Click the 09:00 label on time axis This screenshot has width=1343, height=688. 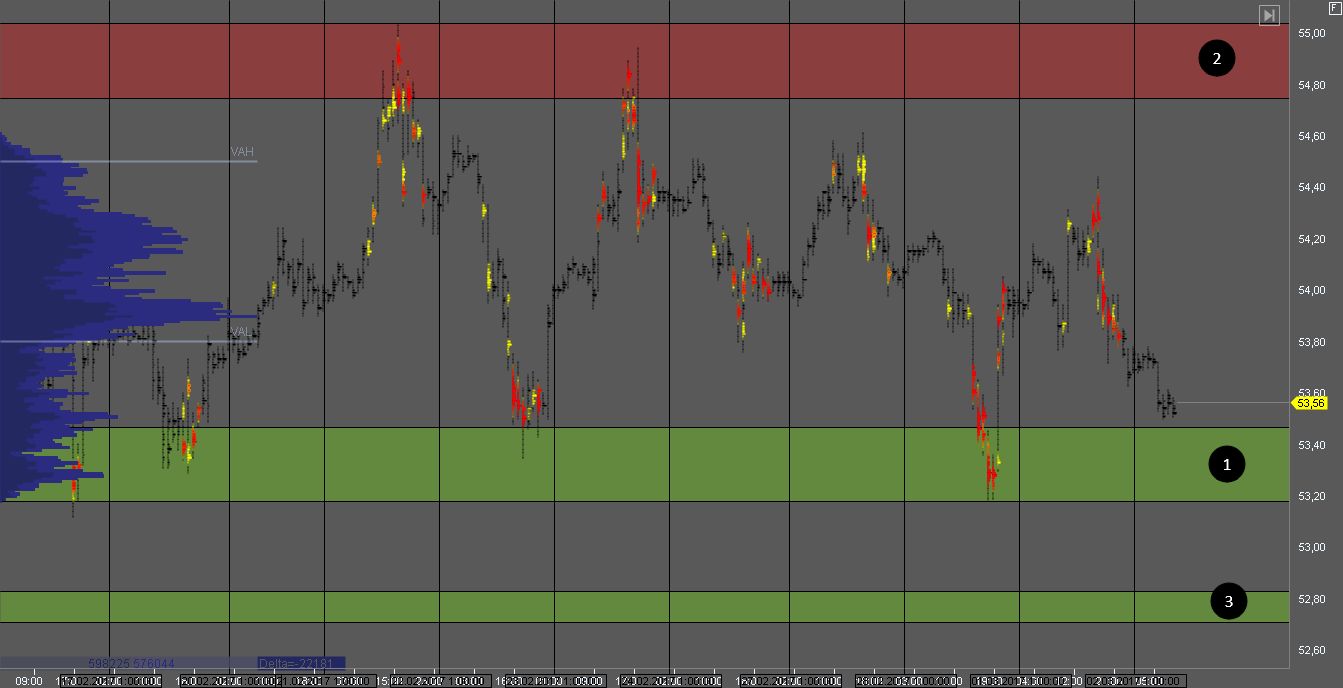pyautogui.click(x=30, y=681)
